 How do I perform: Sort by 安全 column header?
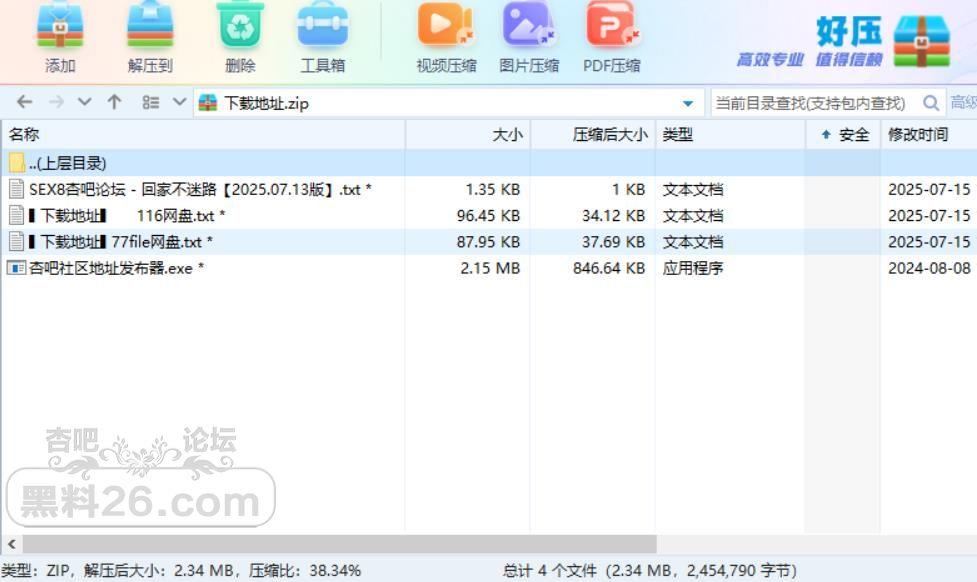pyautogui.click(x=844, y=135)
